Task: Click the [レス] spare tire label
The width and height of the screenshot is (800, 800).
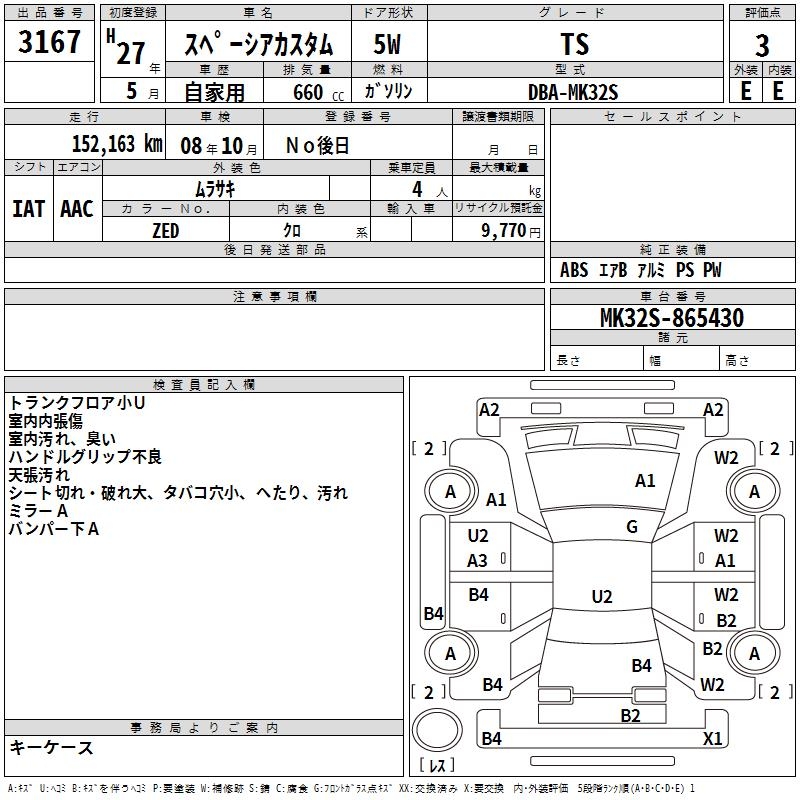Action: click(x=437, y=765)
